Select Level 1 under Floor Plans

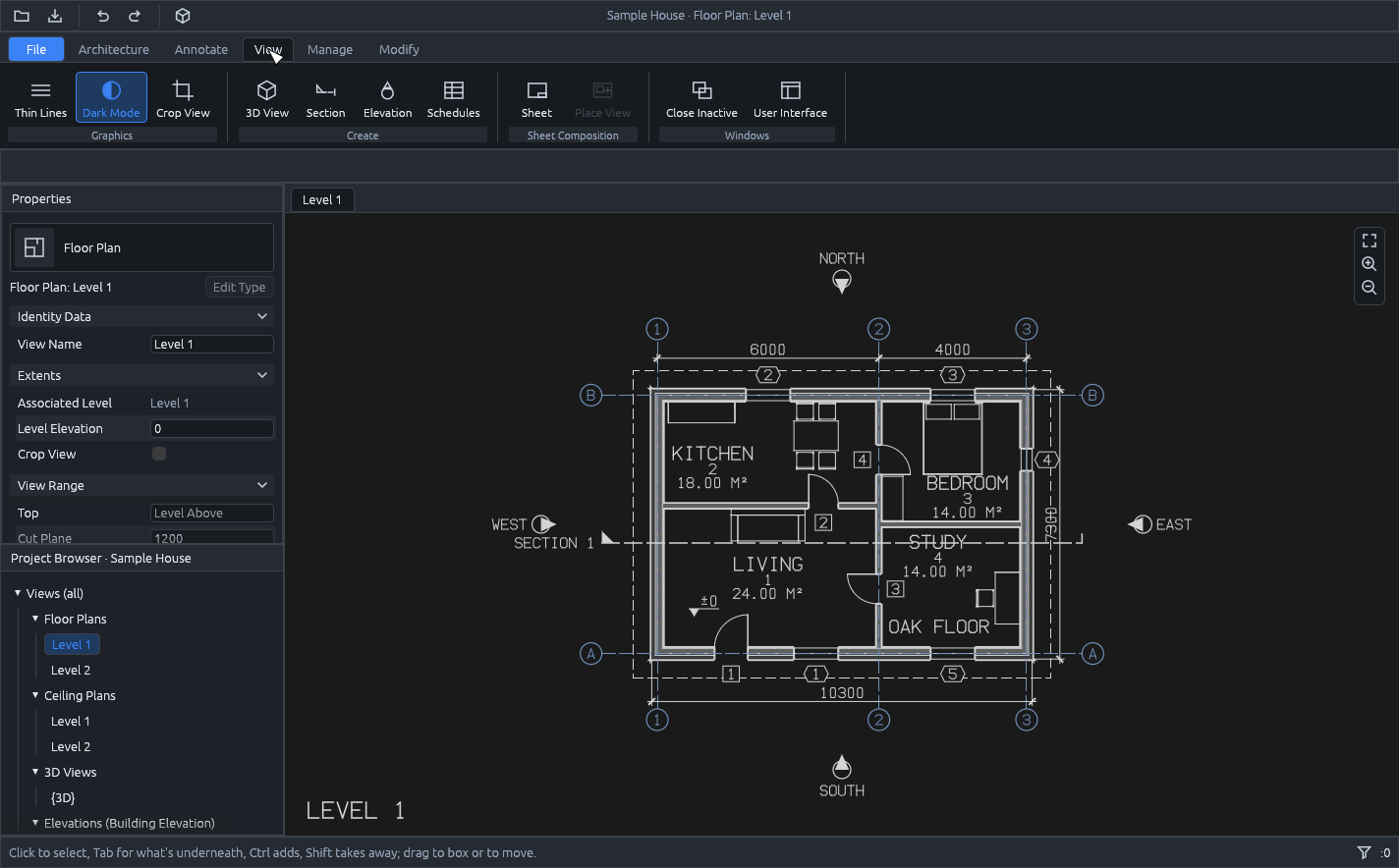tap(72, 644)
